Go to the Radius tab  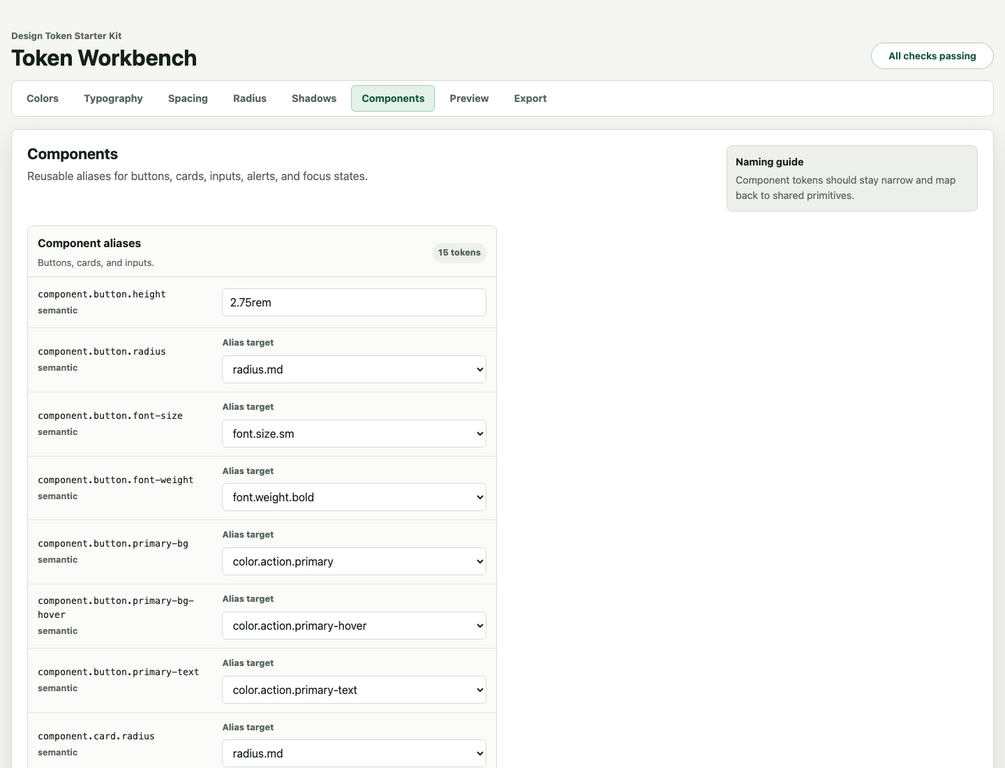250,99
